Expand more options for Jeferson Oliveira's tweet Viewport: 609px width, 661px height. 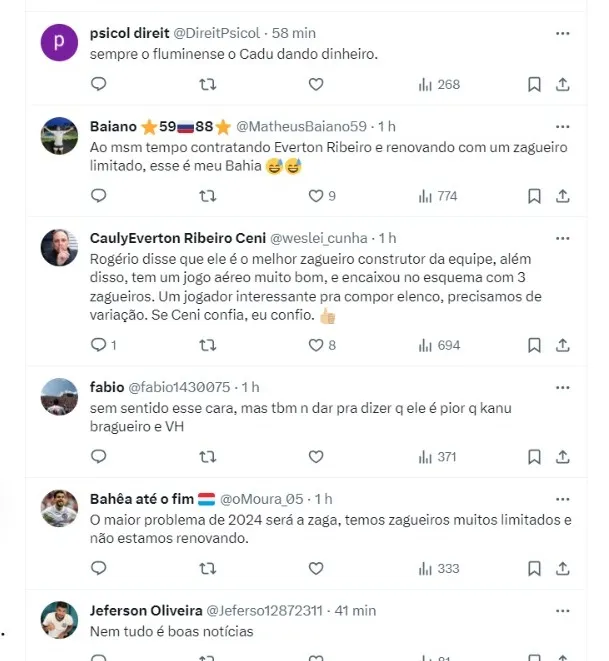click(563, 610)
